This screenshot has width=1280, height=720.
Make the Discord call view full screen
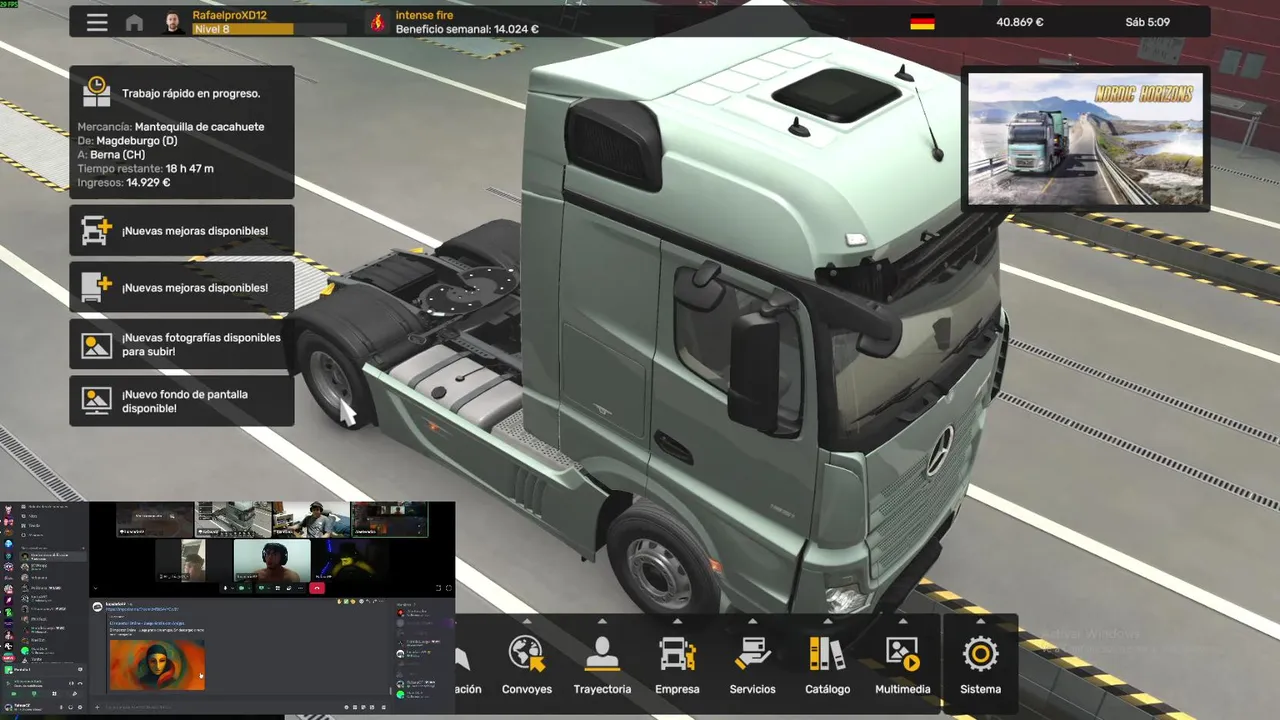[x=448, y=588]
